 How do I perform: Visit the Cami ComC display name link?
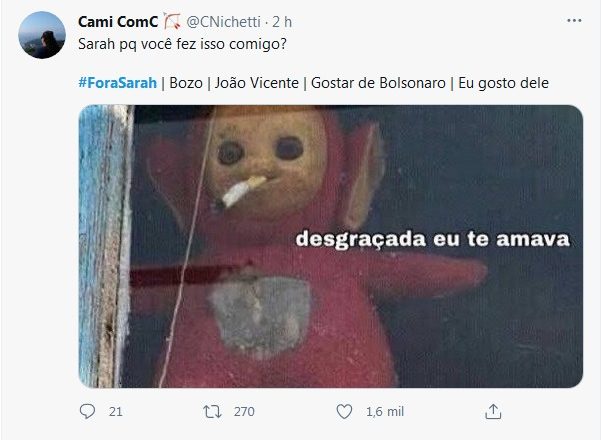(118, 22)
